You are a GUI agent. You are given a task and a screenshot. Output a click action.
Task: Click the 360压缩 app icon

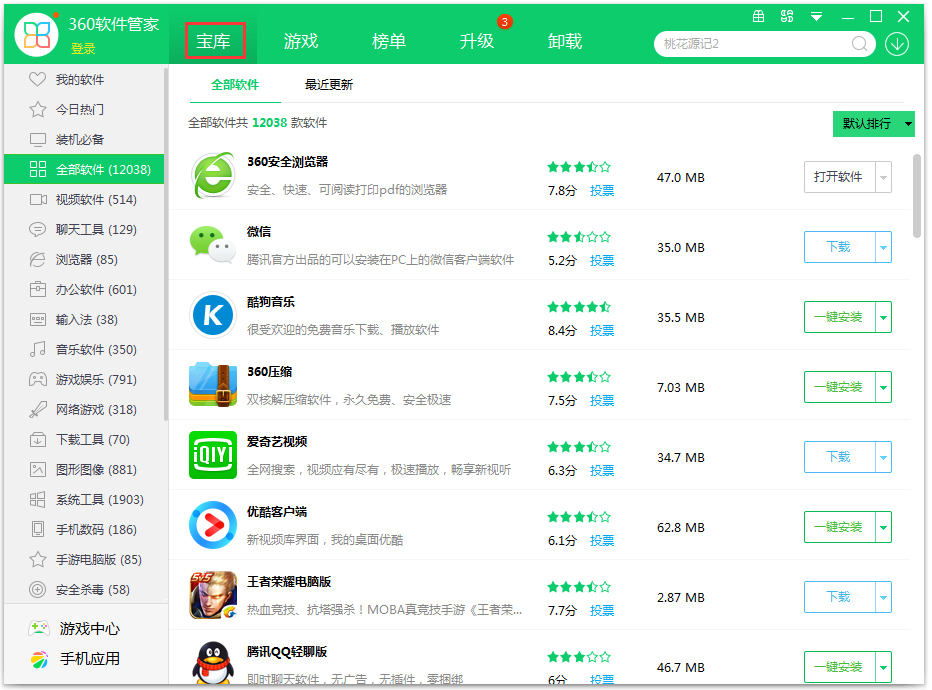213,385
